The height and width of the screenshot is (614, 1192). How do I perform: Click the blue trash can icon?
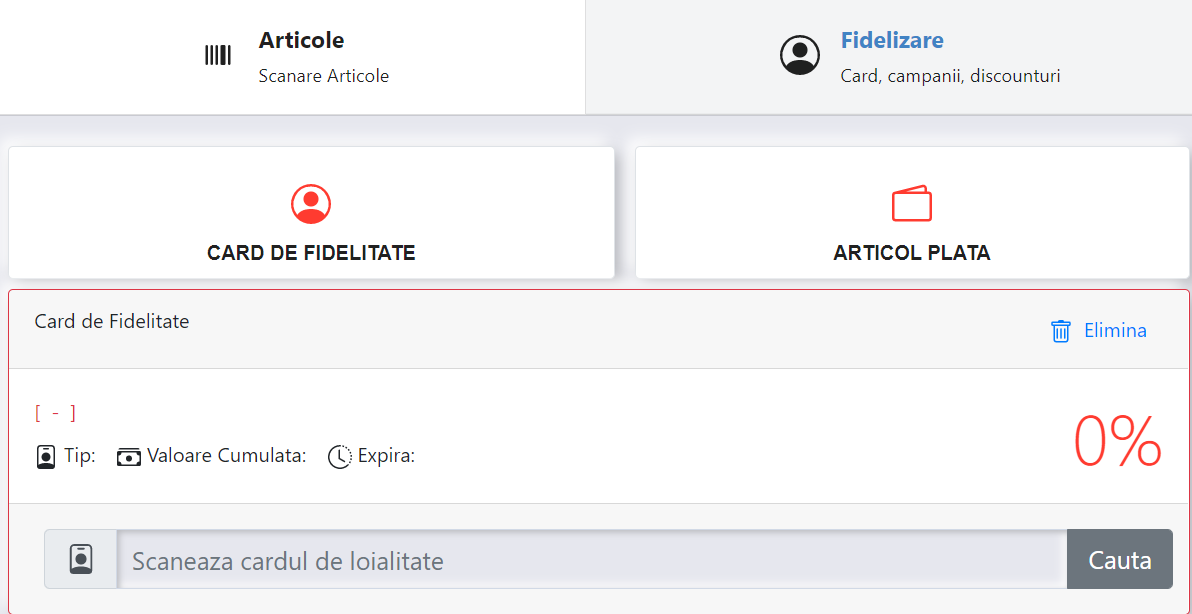1060,331
